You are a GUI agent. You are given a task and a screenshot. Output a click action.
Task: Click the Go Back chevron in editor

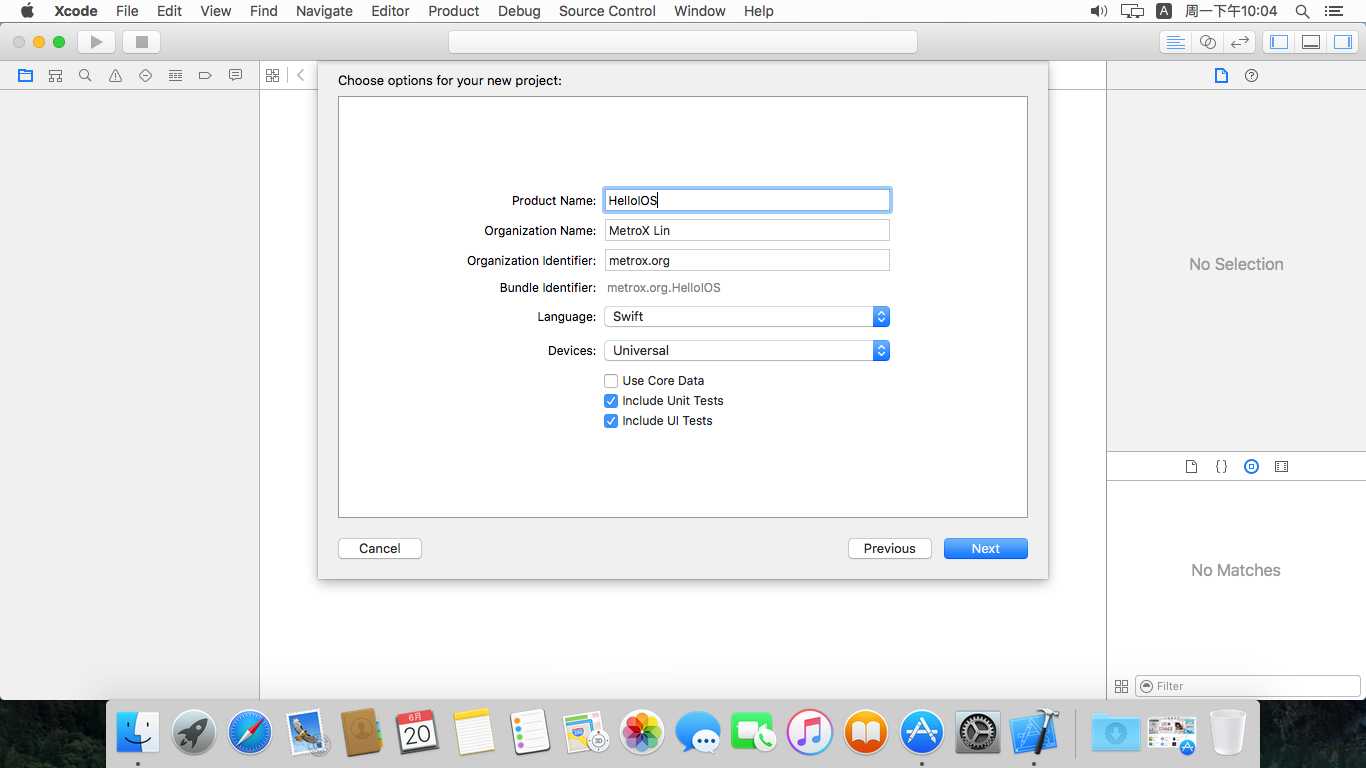point(300,75)
